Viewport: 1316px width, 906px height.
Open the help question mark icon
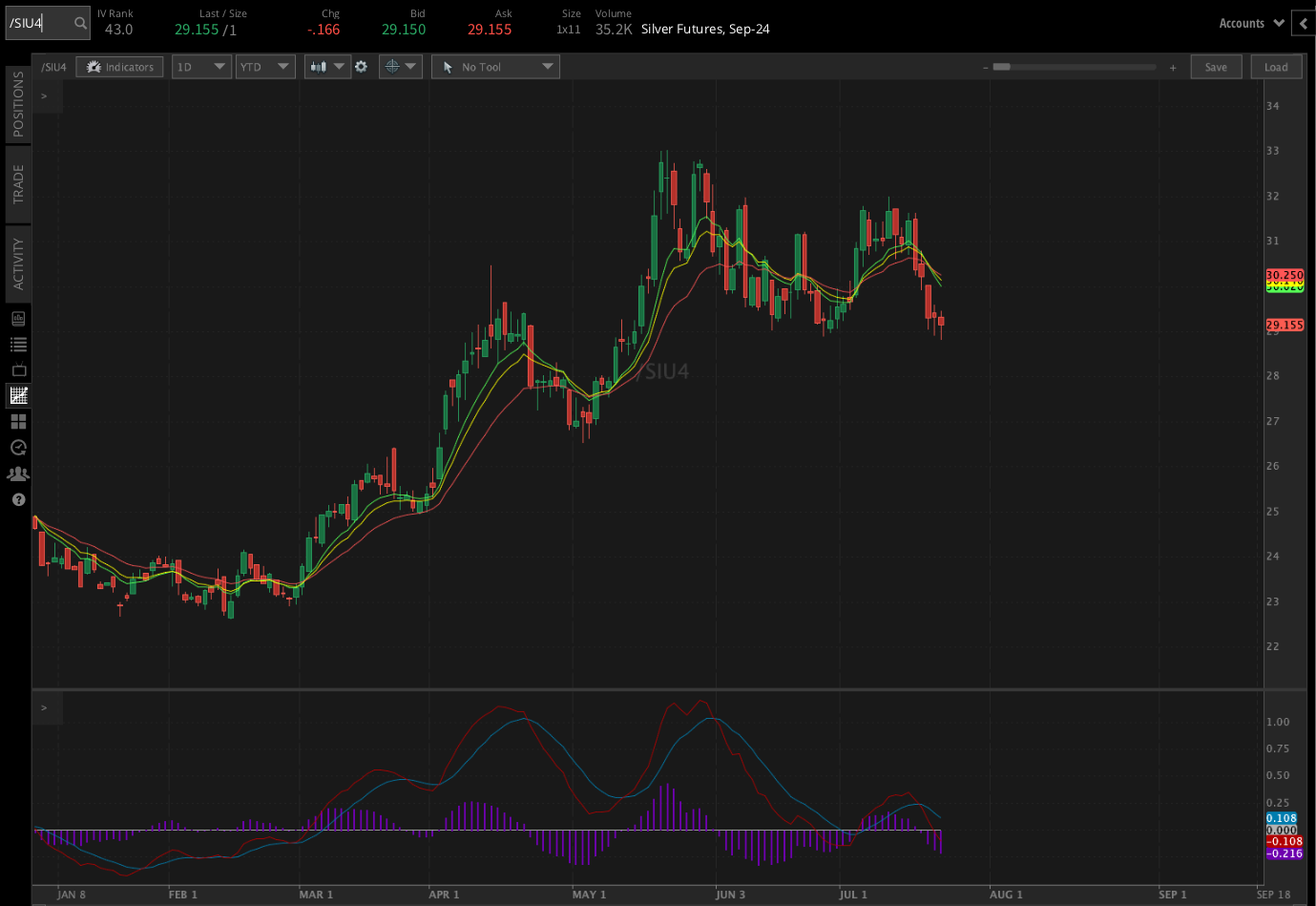point(17,498)
